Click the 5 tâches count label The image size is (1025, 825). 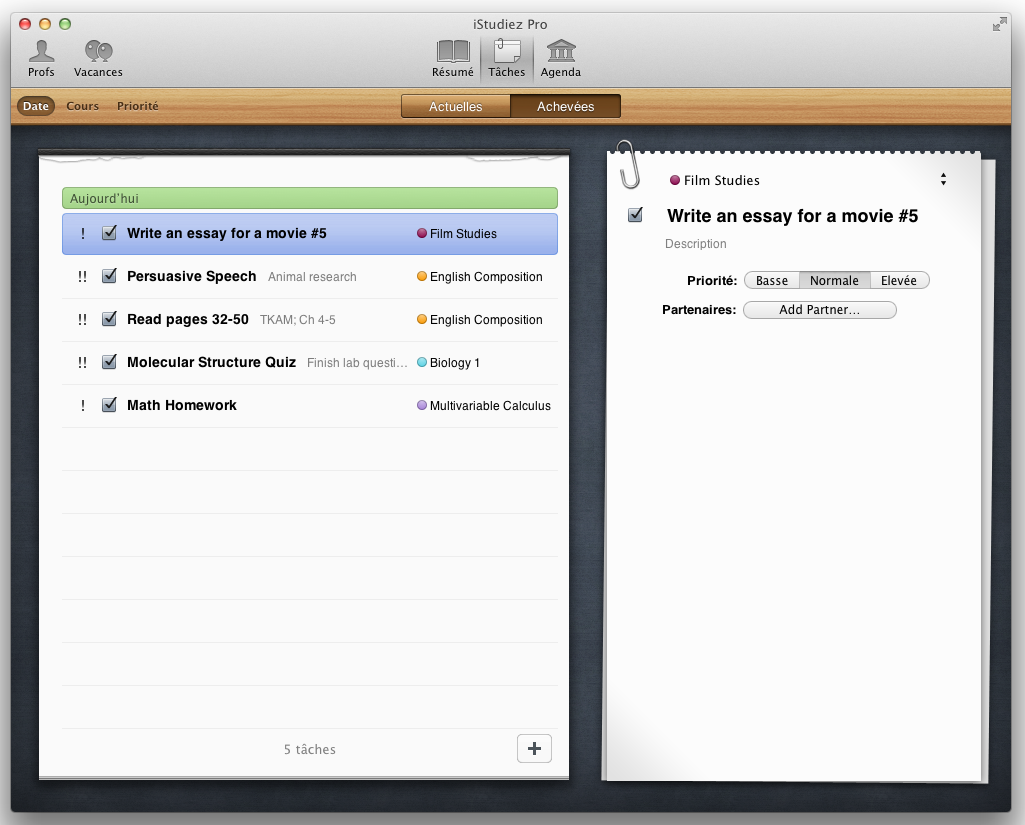click(310, 749)
